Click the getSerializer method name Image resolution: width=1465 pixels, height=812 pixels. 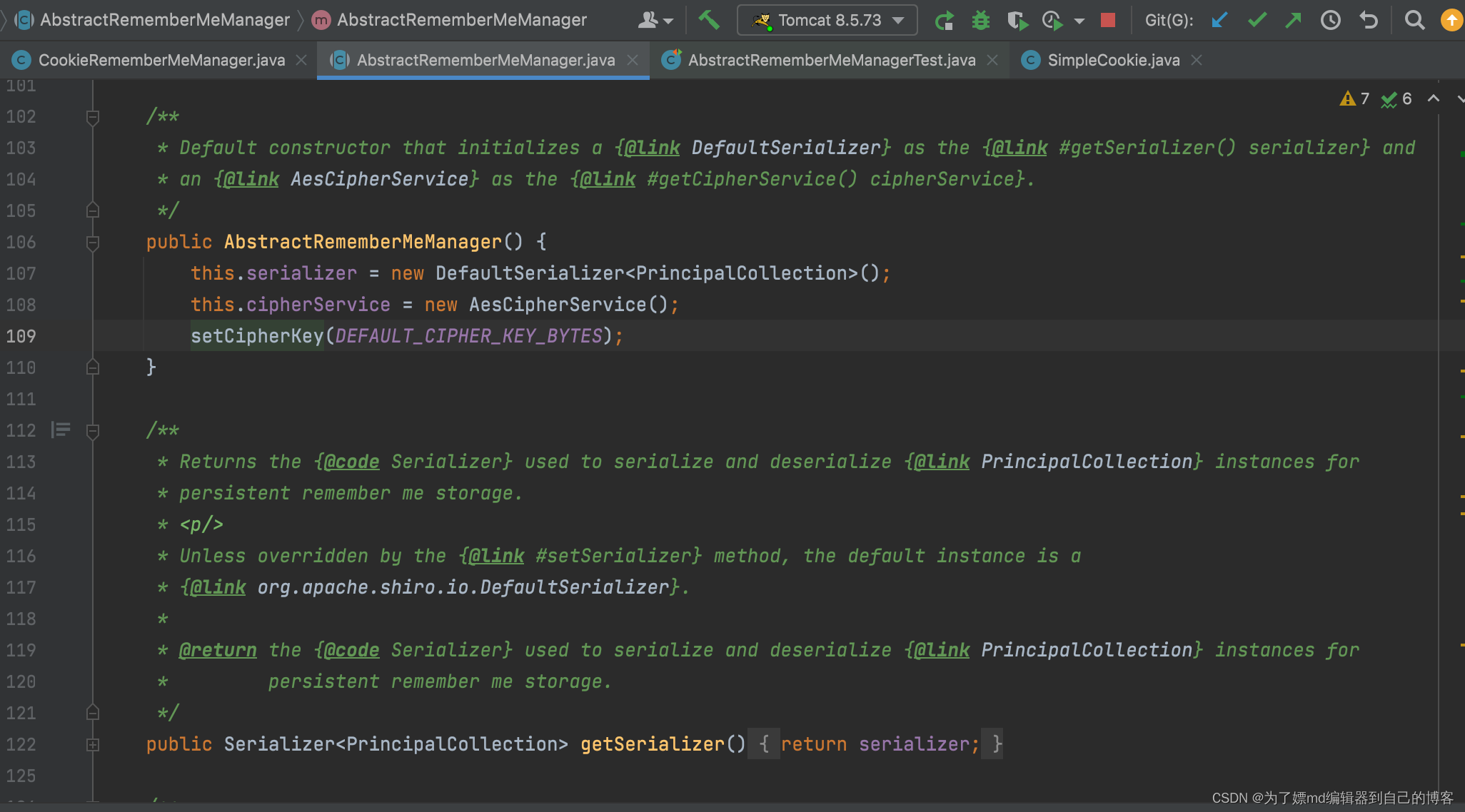[653, 744]
